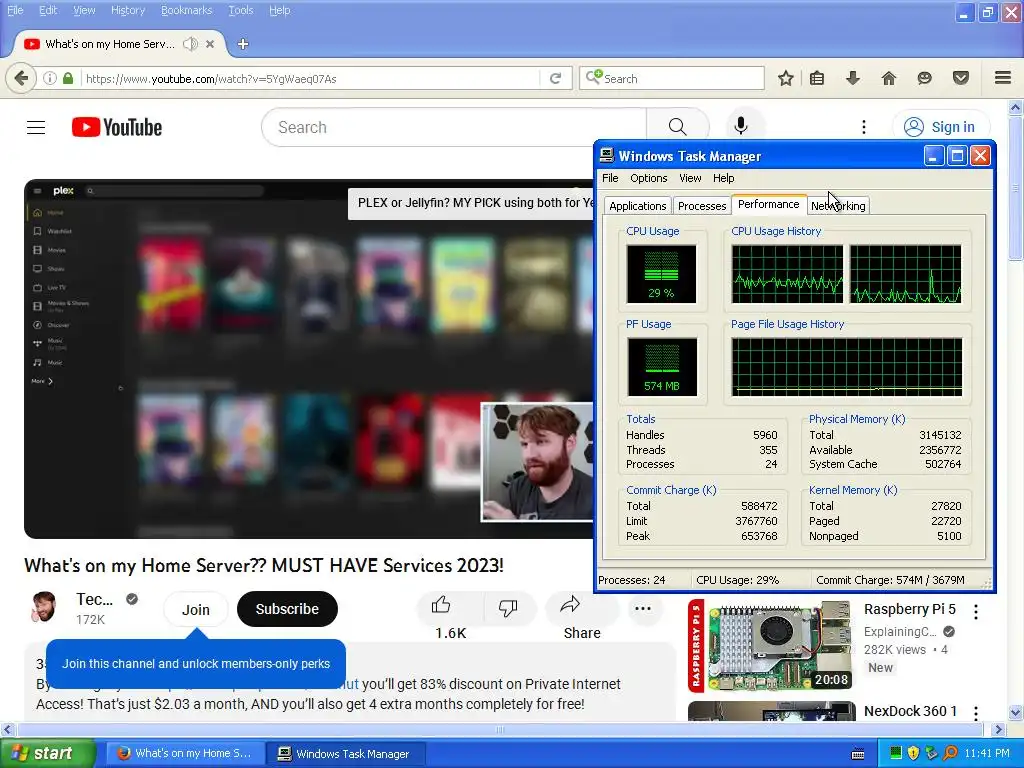
Task: Open options for Raspberry Pi 5 video
Action: click(x=976, y=612)
